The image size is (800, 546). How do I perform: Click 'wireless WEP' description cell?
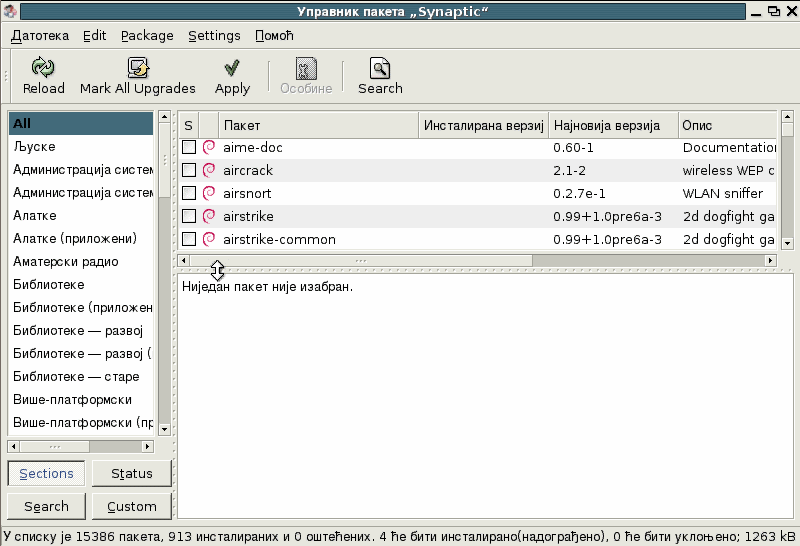(x=729, y=170)
